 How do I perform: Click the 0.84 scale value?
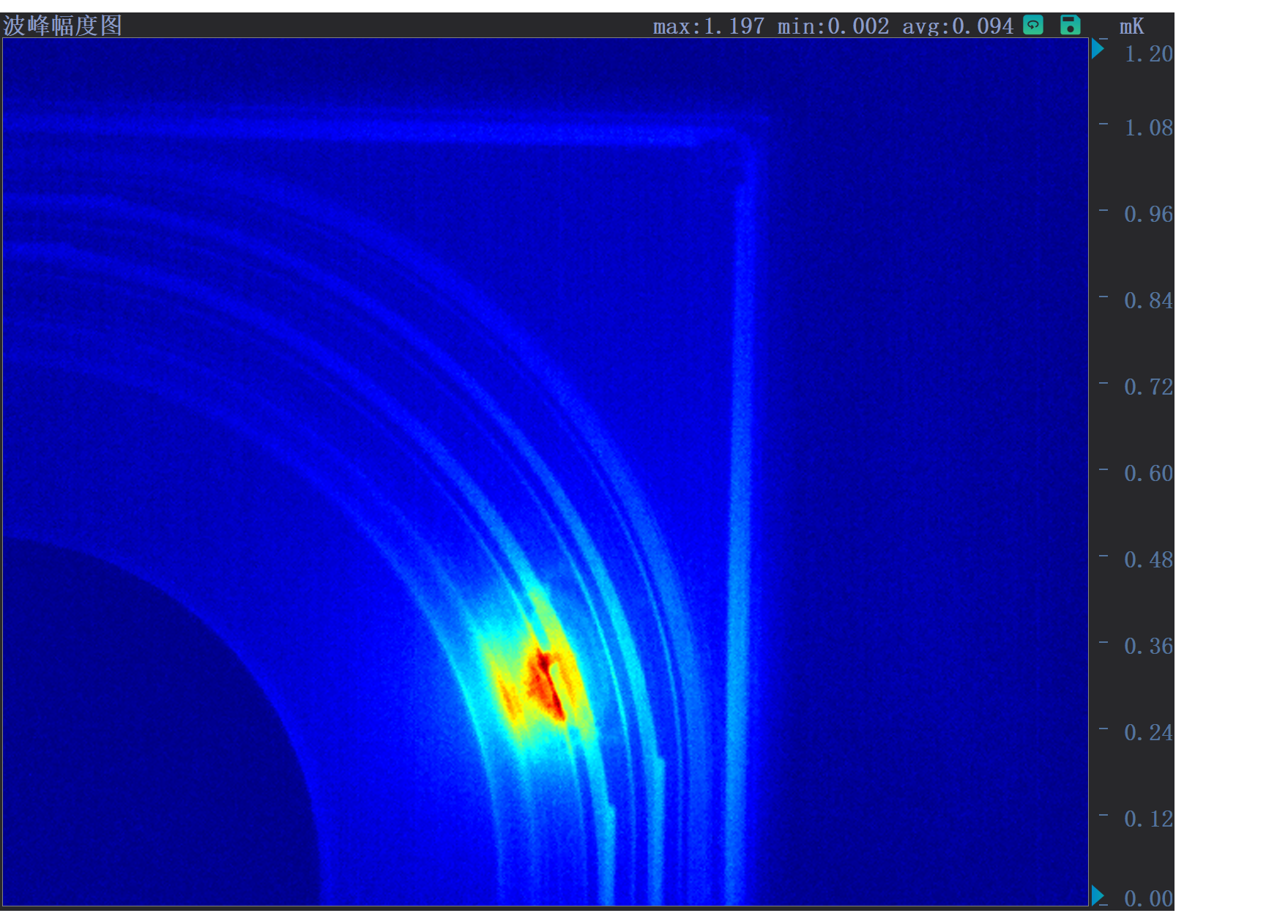1148,300
